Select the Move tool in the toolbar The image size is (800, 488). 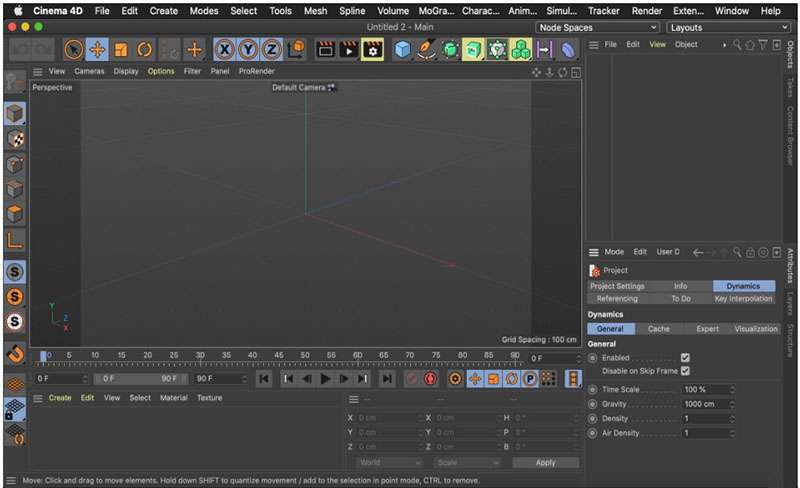tap(97, 50)
